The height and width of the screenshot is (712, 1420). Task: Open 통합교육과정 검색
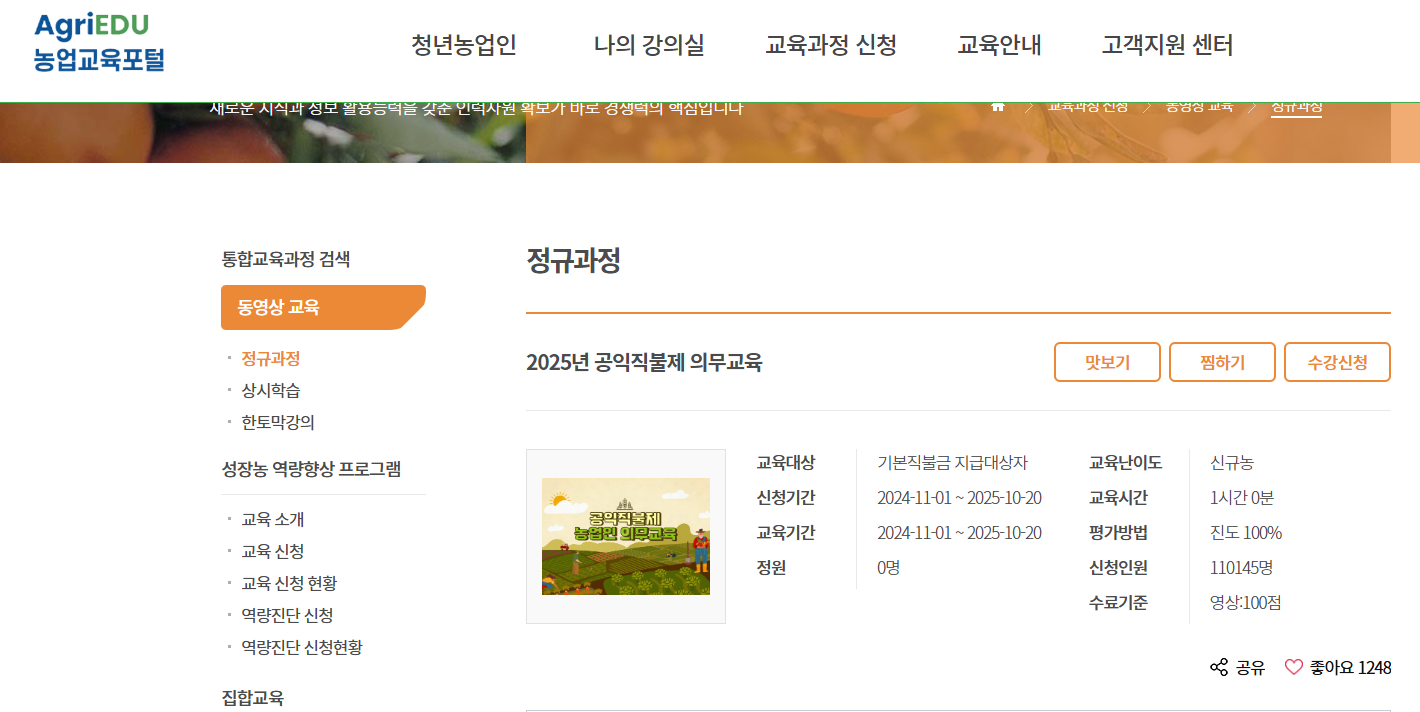point(287,258)
